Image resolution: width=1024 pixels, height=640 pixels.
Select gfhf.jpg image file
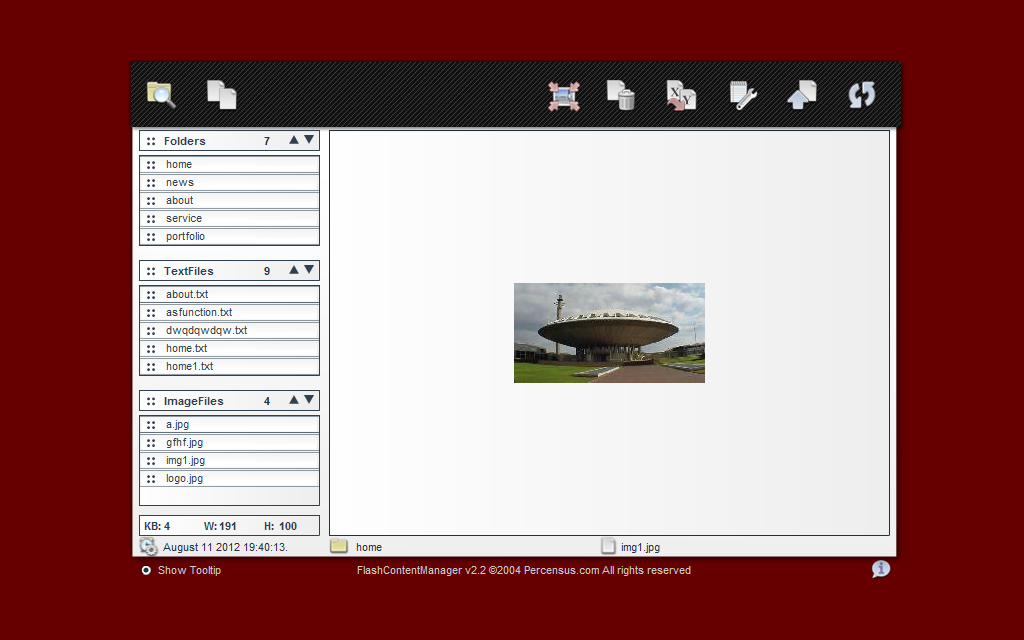[229, 442]
